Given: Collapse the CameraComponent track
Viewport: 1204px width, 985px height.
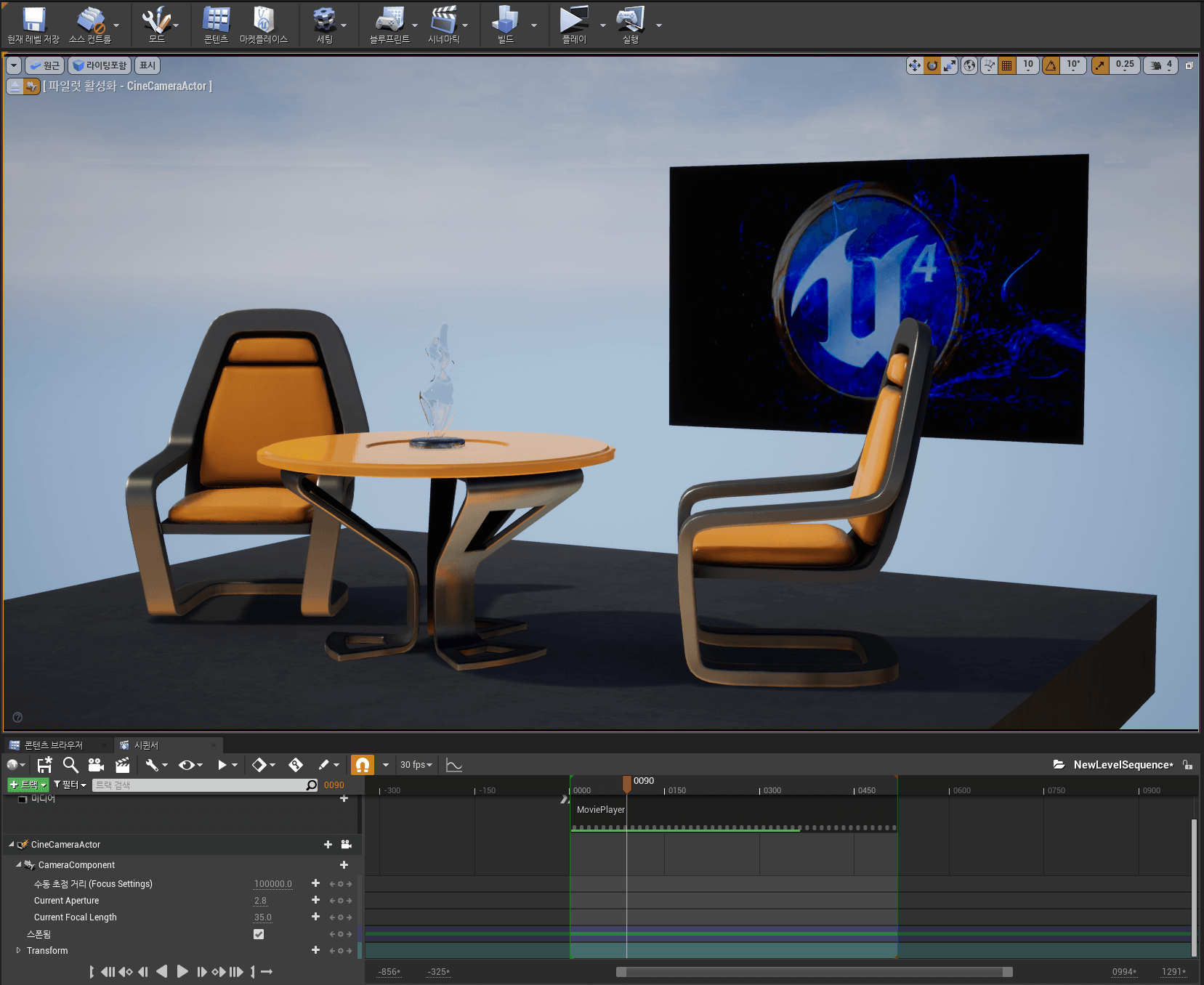Looking at the screenshot, I should 18,864.
